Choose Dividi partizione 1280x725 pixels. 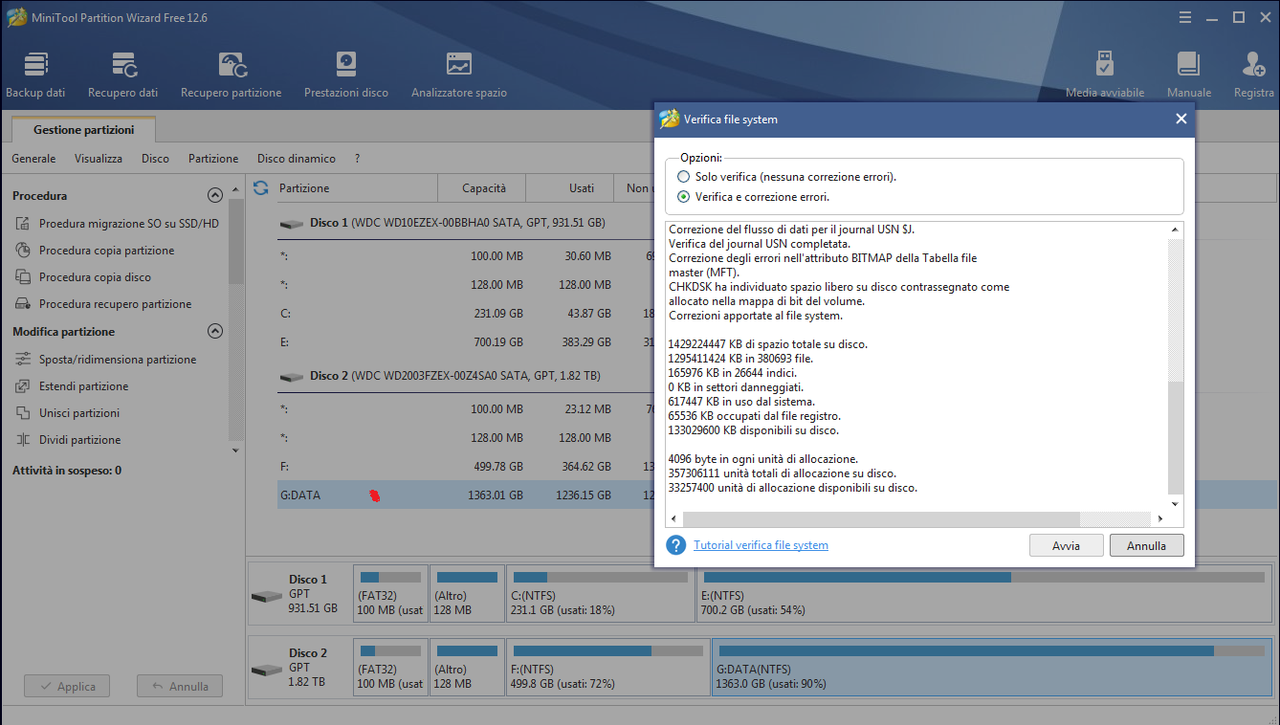point(68,440)
